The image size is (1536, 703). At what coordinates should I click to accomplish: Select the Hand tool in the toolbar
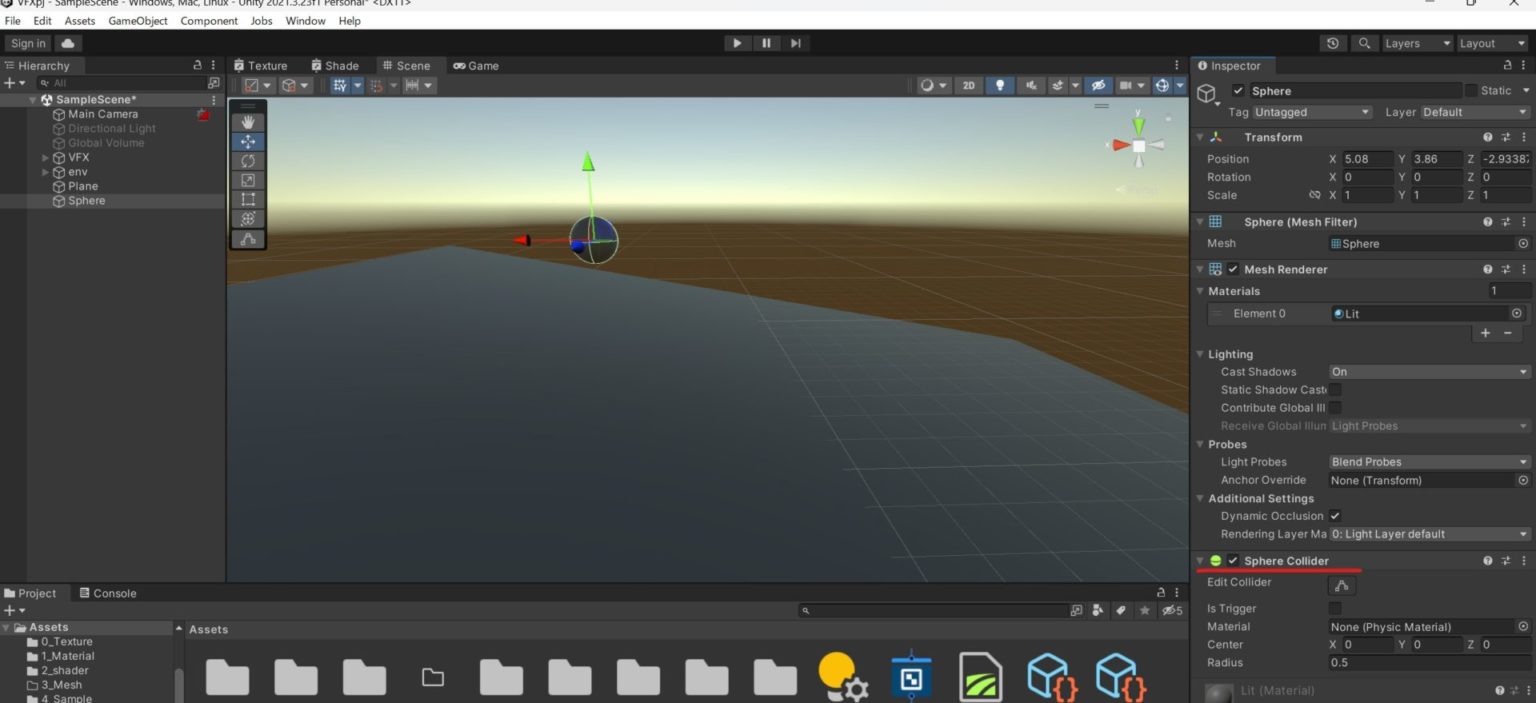247,121
